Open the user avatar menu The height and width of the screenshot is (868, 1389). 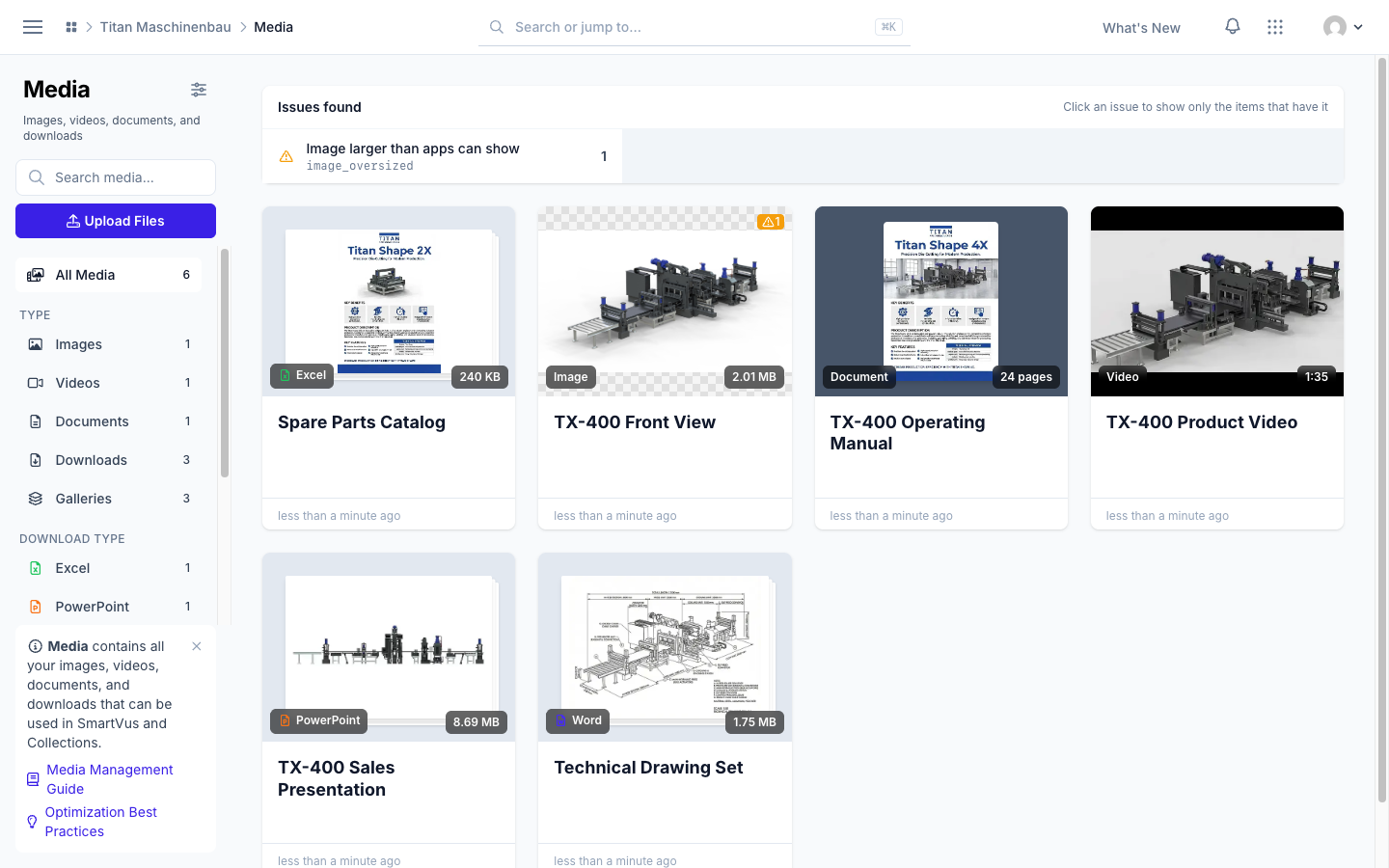(x=1343, y=27)
